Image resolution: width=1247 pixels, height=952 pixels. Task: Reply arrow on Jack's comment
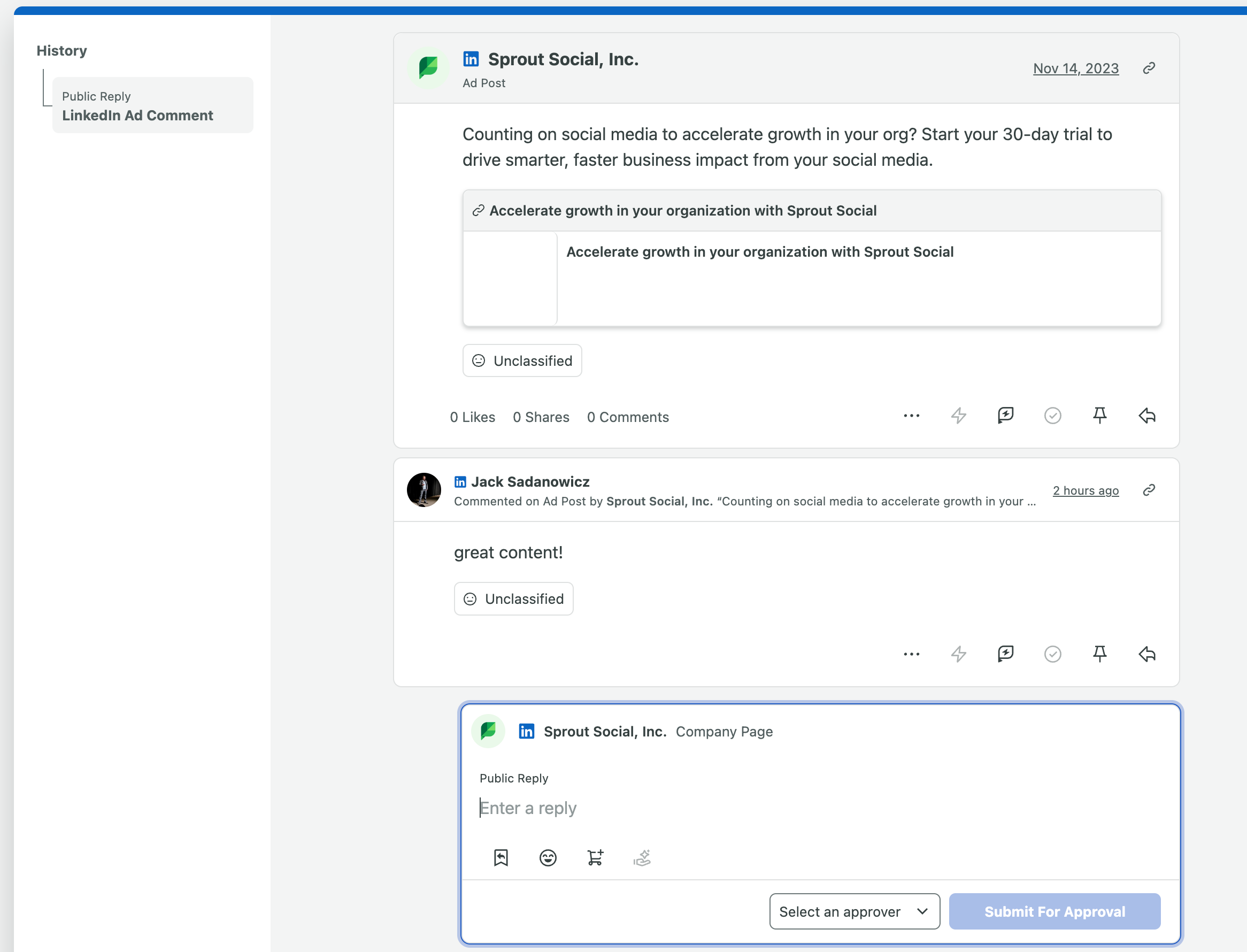pos(1148,654)
